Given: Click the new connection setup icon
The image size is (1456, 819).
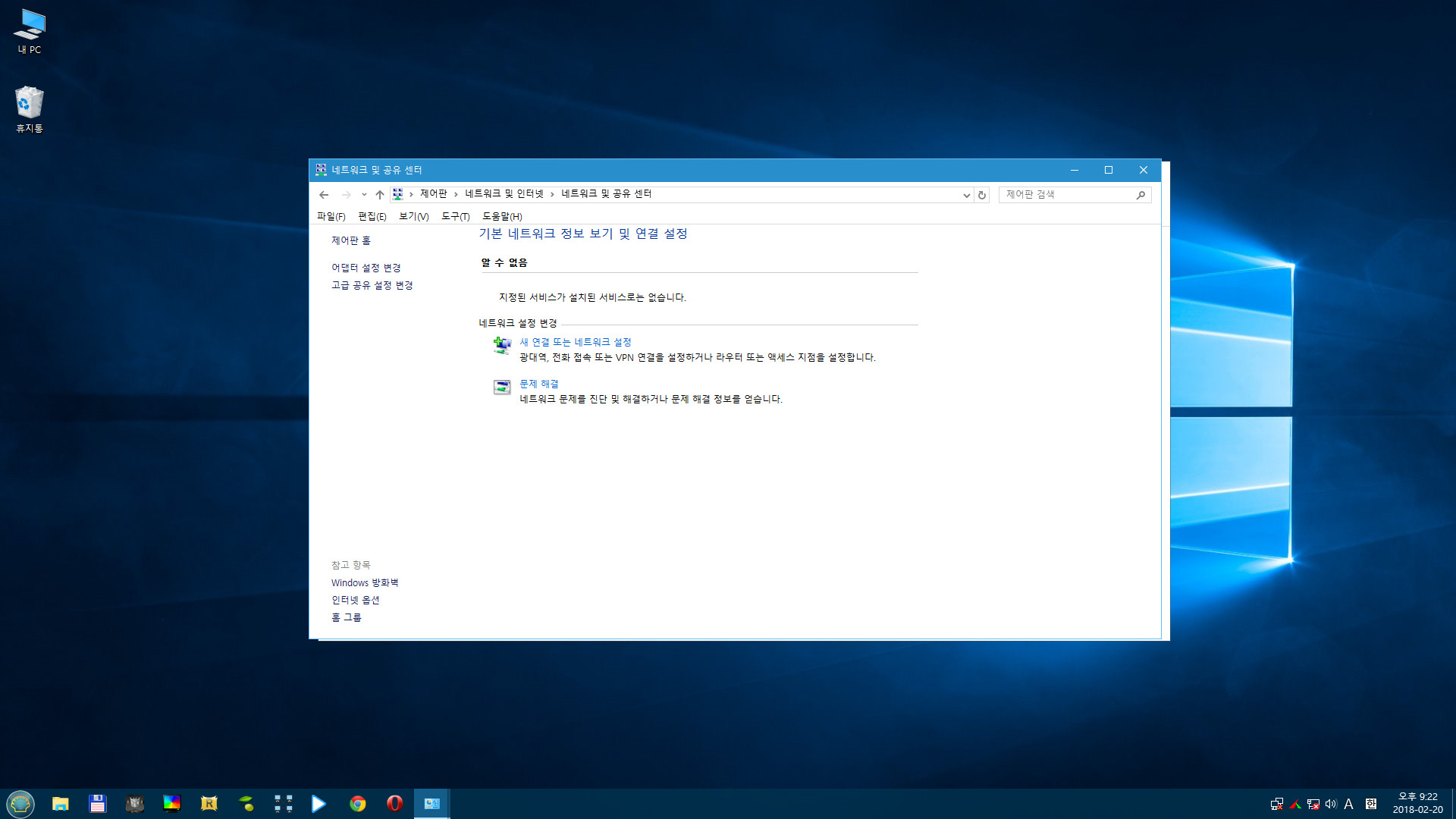Looking at the screenshot, I should pyautogui.click(x=502, y=346).
